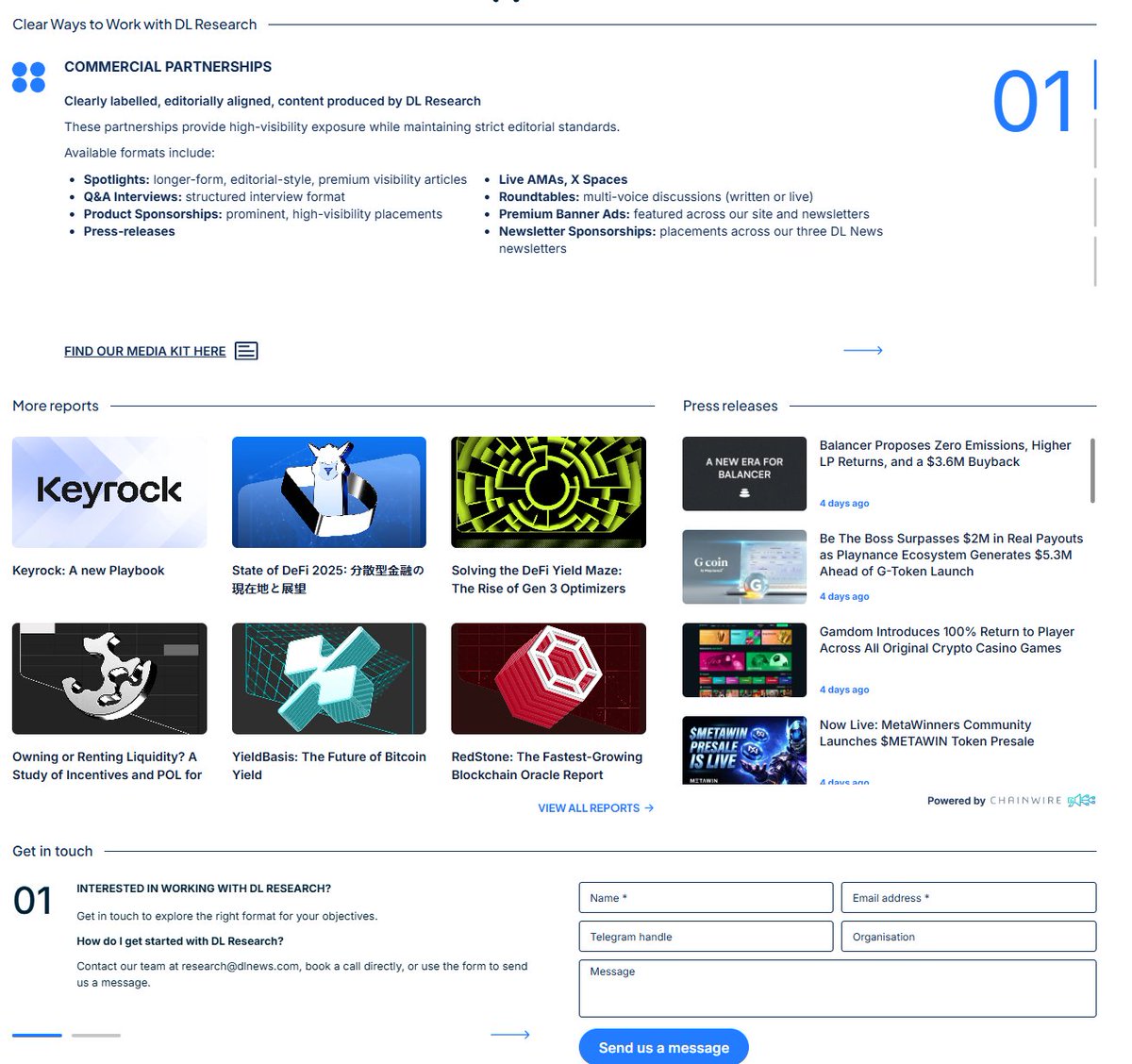
Task: Open the Keyrock report thumbnail
Action: coord(109,492)
